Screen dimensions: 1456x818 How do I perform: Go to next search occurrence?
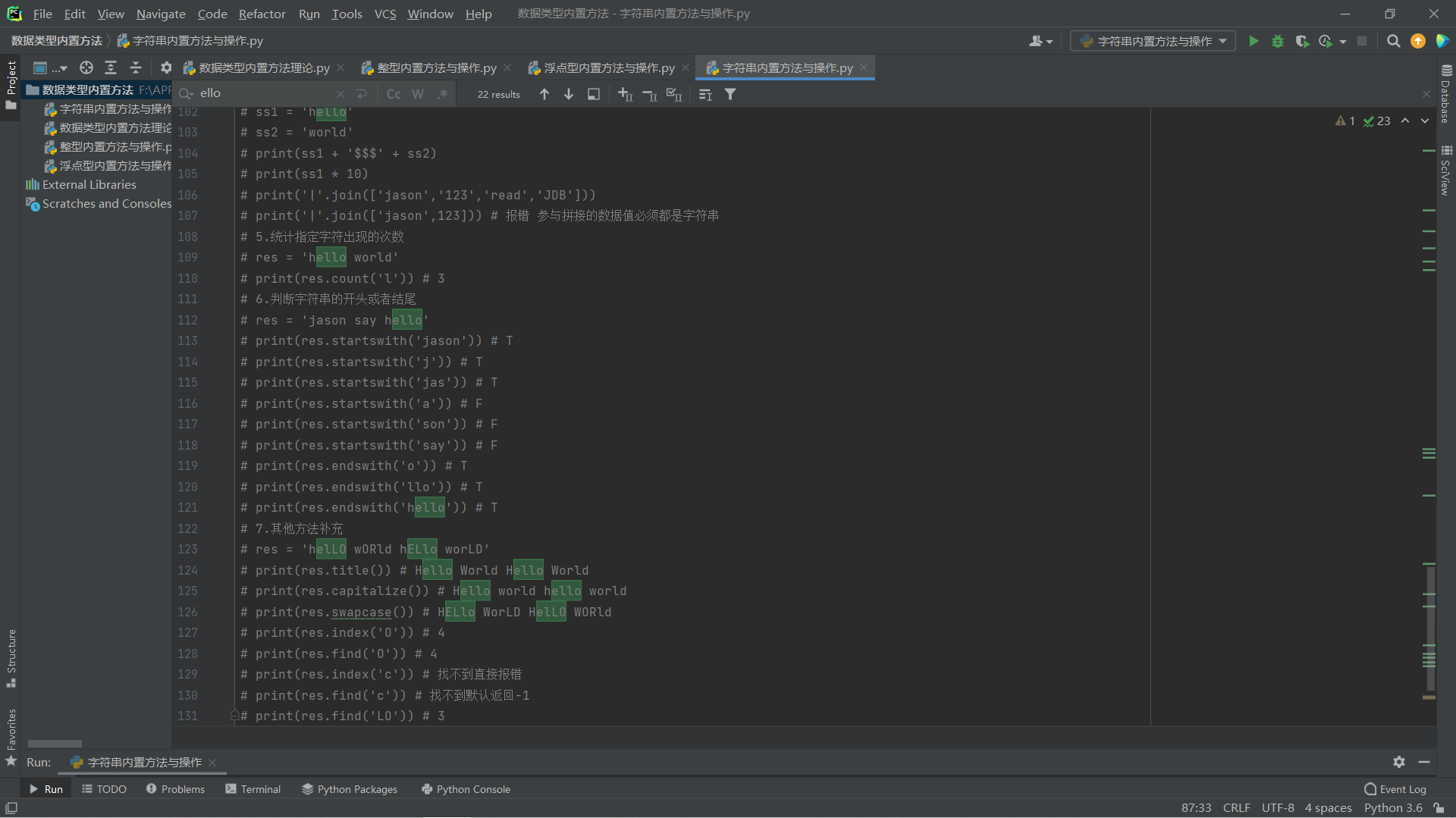569,94
